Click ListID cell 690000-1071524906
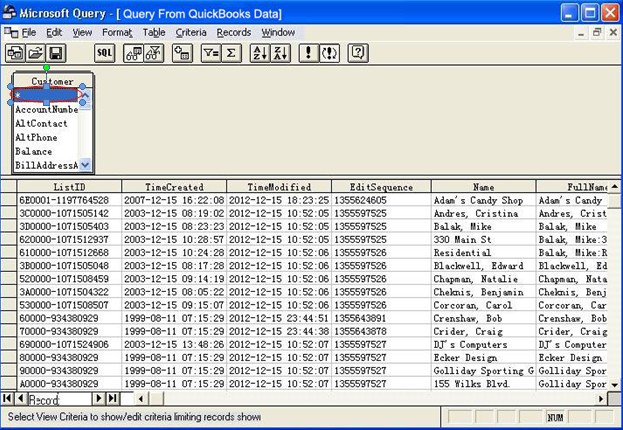The width and height of the screenshot is (623, 430). click(69, 345)
